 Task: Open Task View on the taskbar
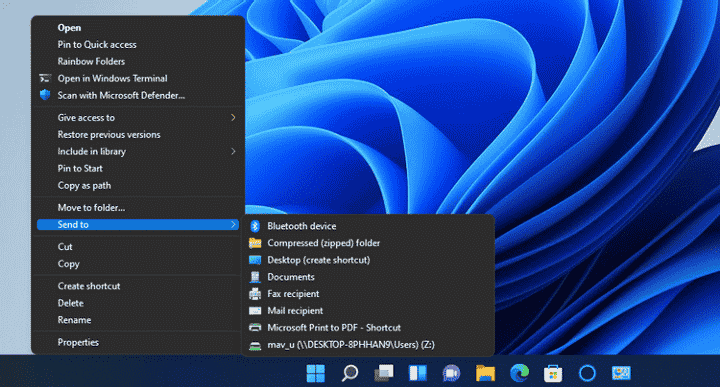pos(384,373)
